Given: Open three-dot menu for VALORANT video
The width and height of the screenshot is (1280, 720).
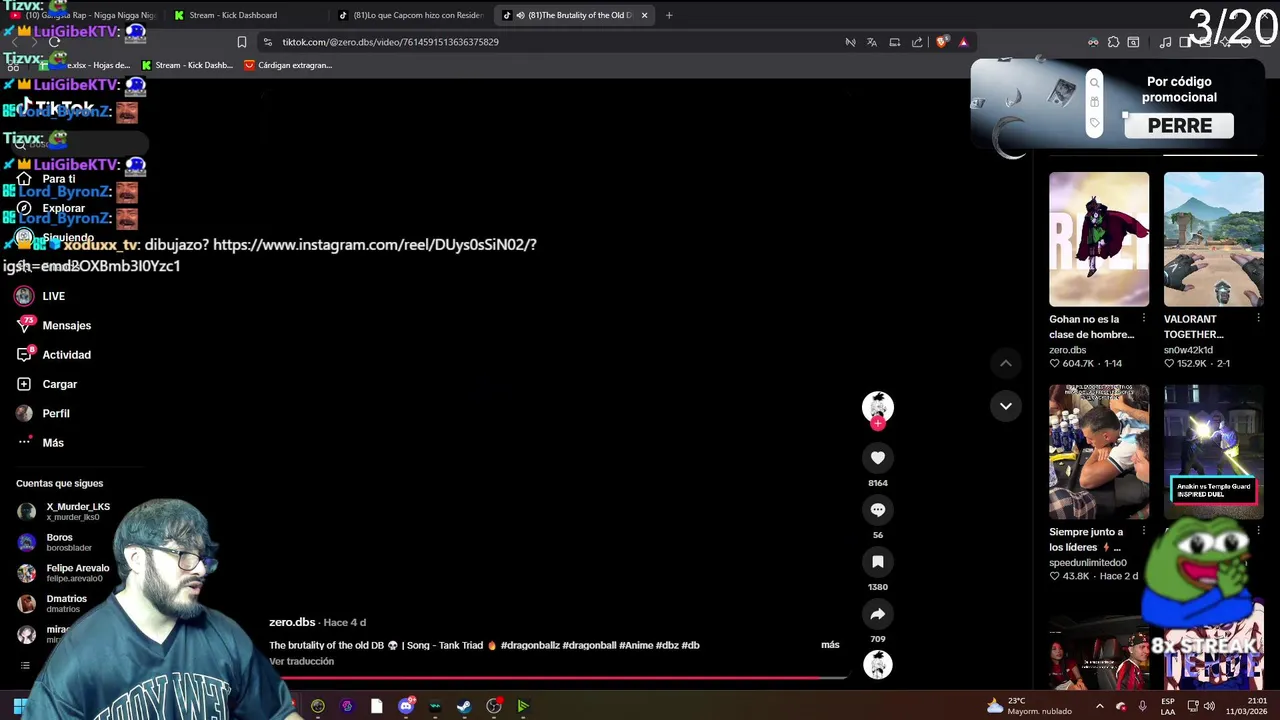Looking at the screenshot, I should click(x=1257, y=319).
